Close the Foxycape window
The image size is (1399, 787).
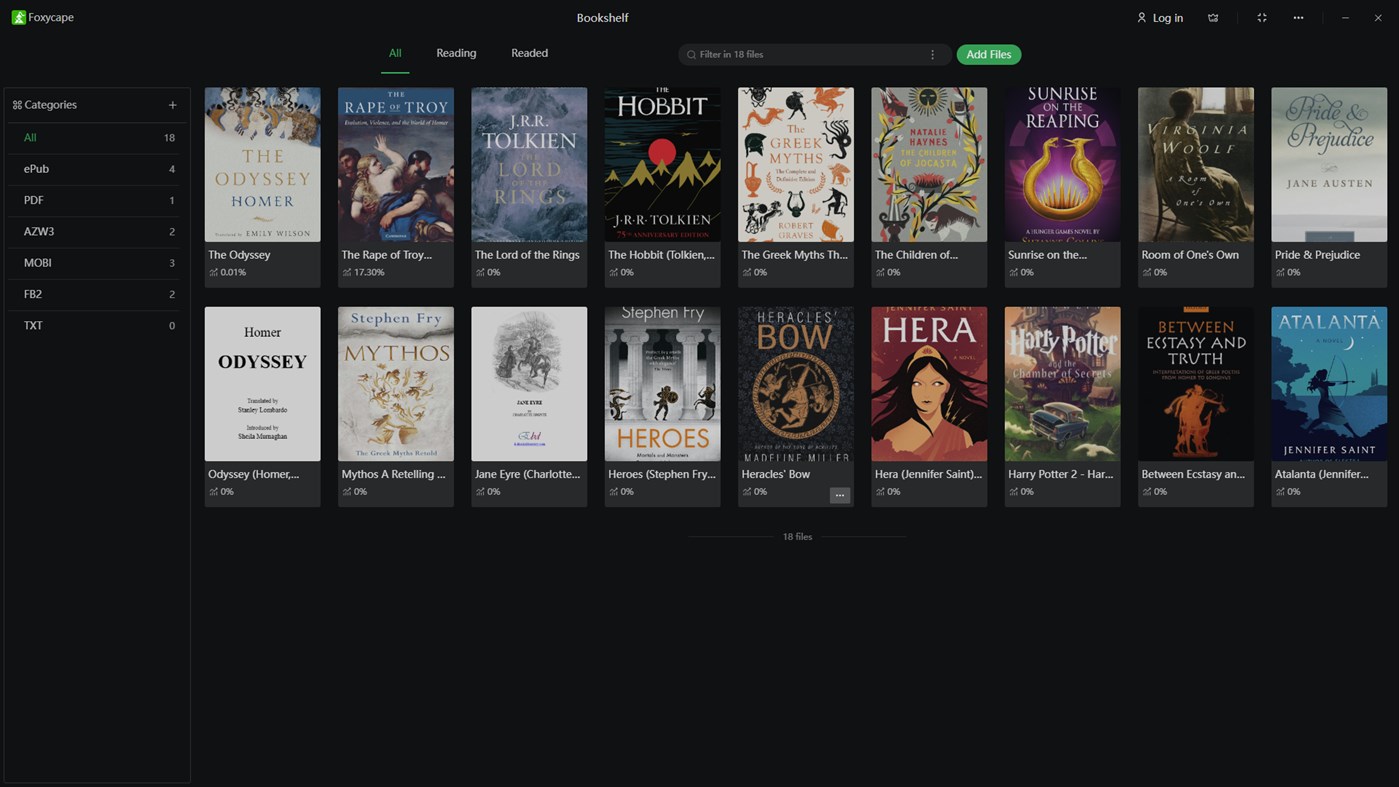[1378, 18]
